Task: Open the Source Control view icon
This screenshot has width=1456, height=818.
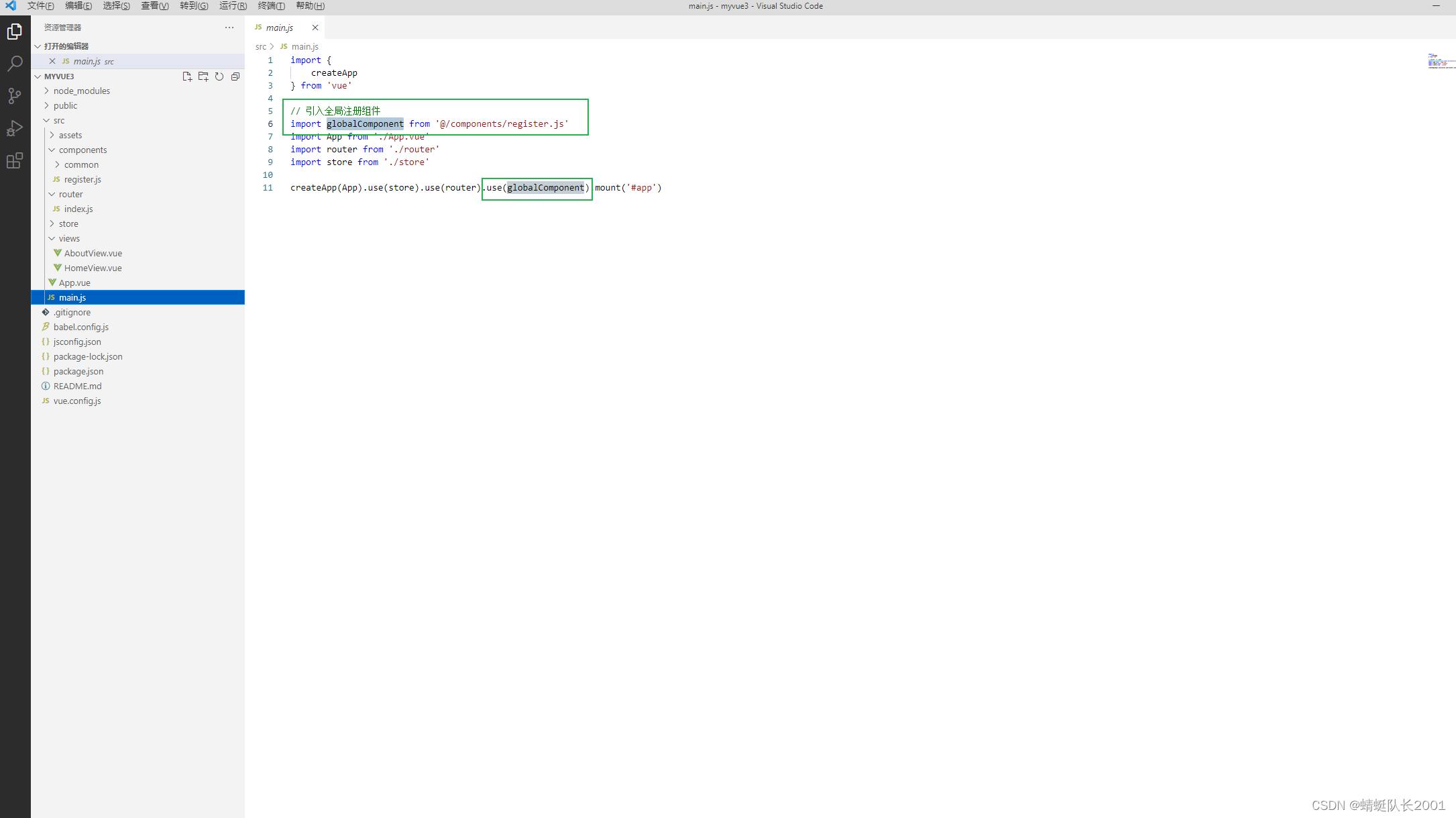Action: pyautogui.click(x=15, y=96)
